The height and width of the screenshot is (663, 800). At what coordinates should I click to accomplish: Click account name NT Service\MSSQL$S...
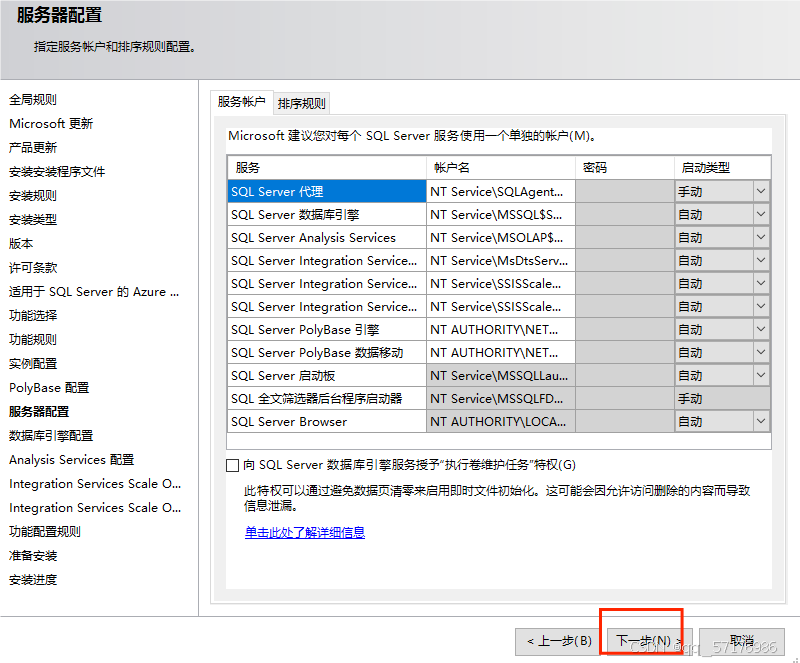click(501, 214)
